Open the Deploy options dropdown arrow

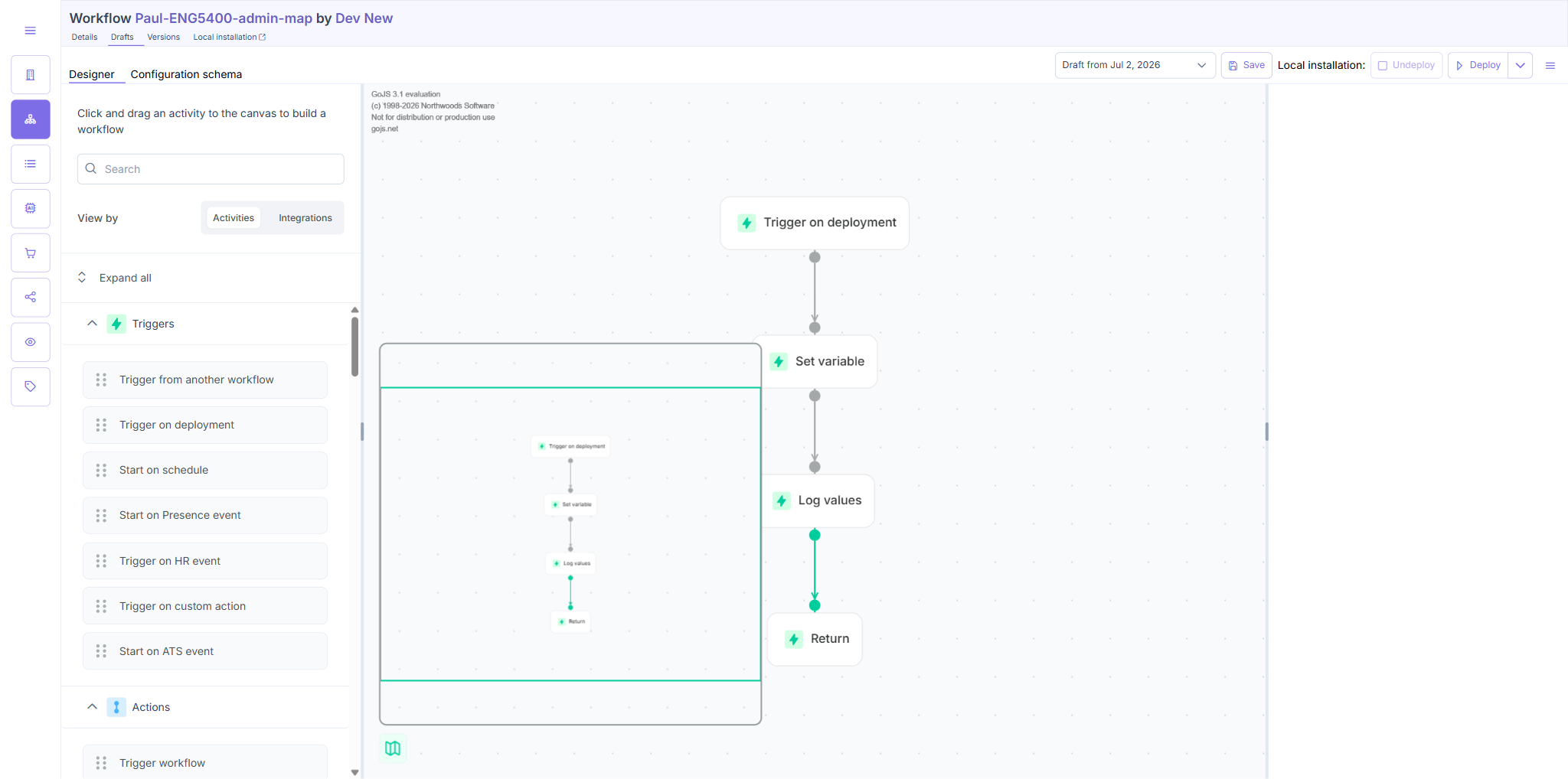1521,65
